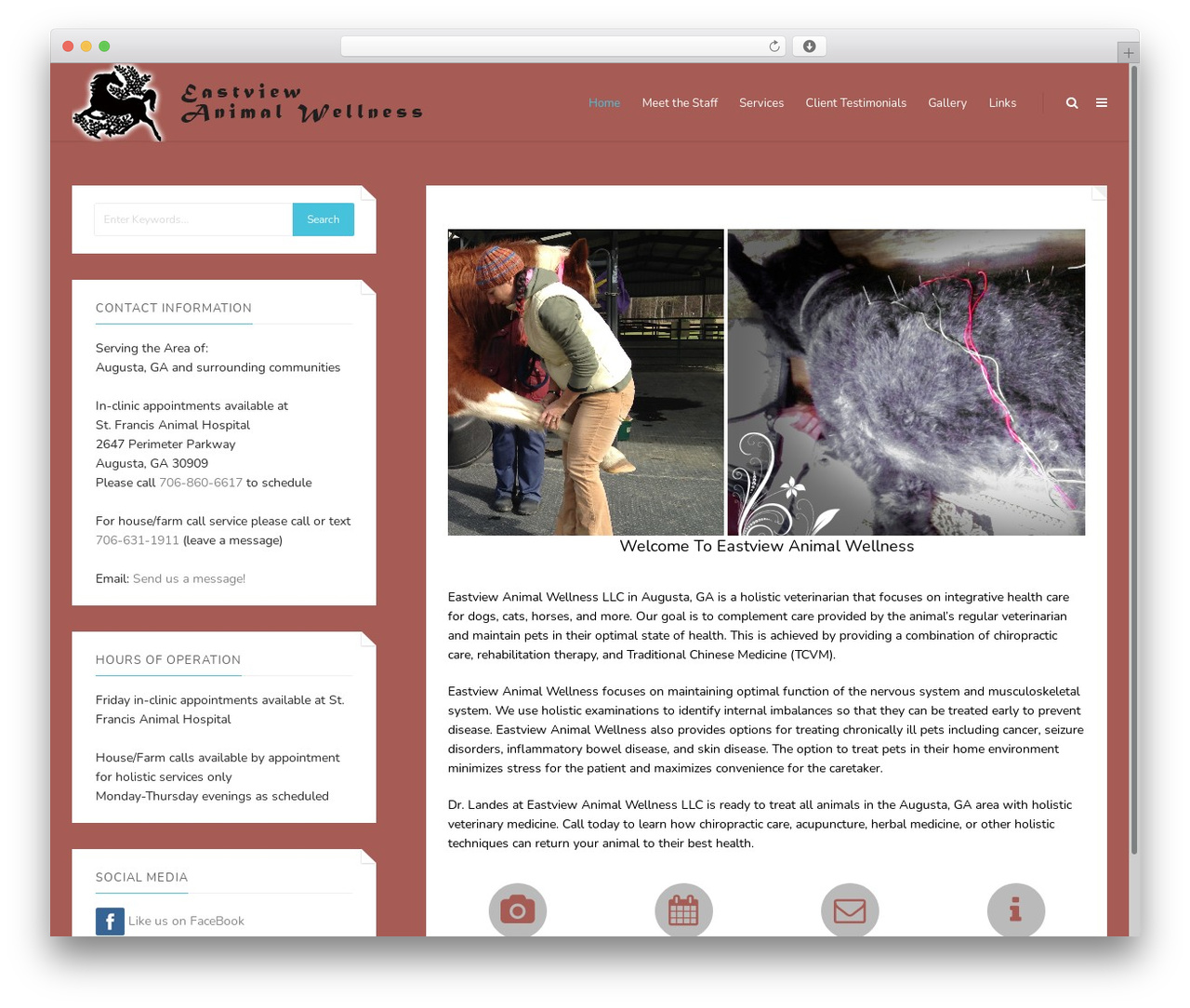Call clinic number 706-860-6617 link

(201, 483)
